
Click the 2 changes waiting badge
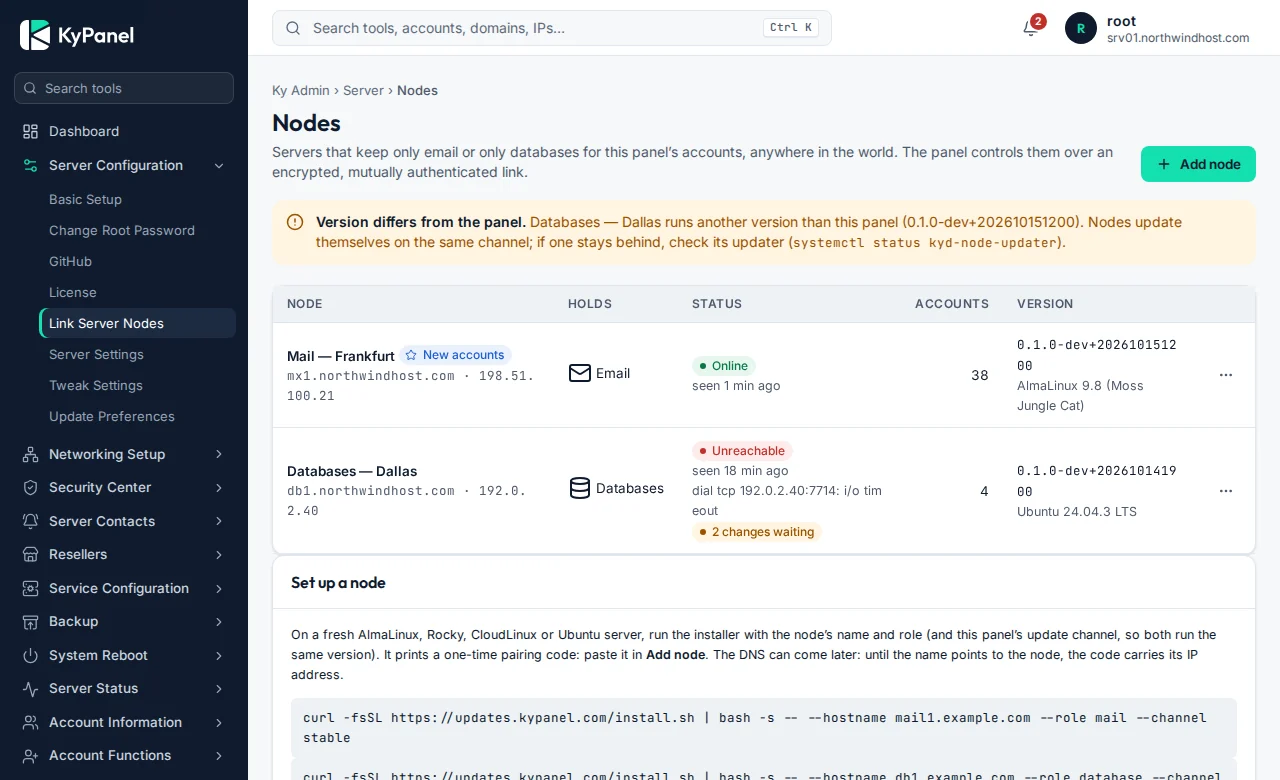(757, 532)
